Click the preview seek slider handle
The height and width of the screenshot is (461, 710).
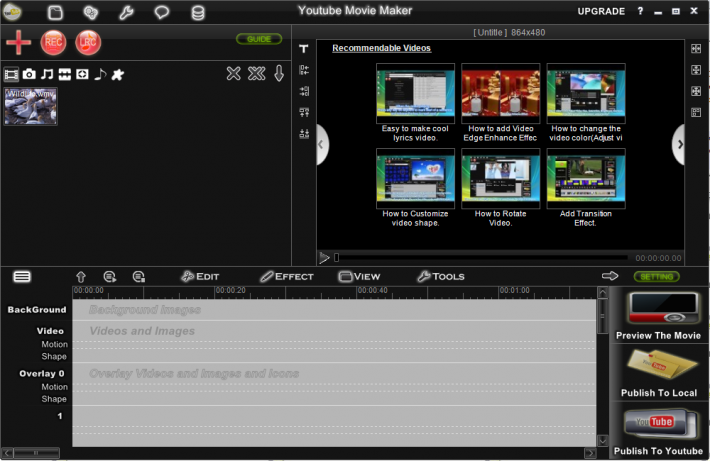pos(336,258)
